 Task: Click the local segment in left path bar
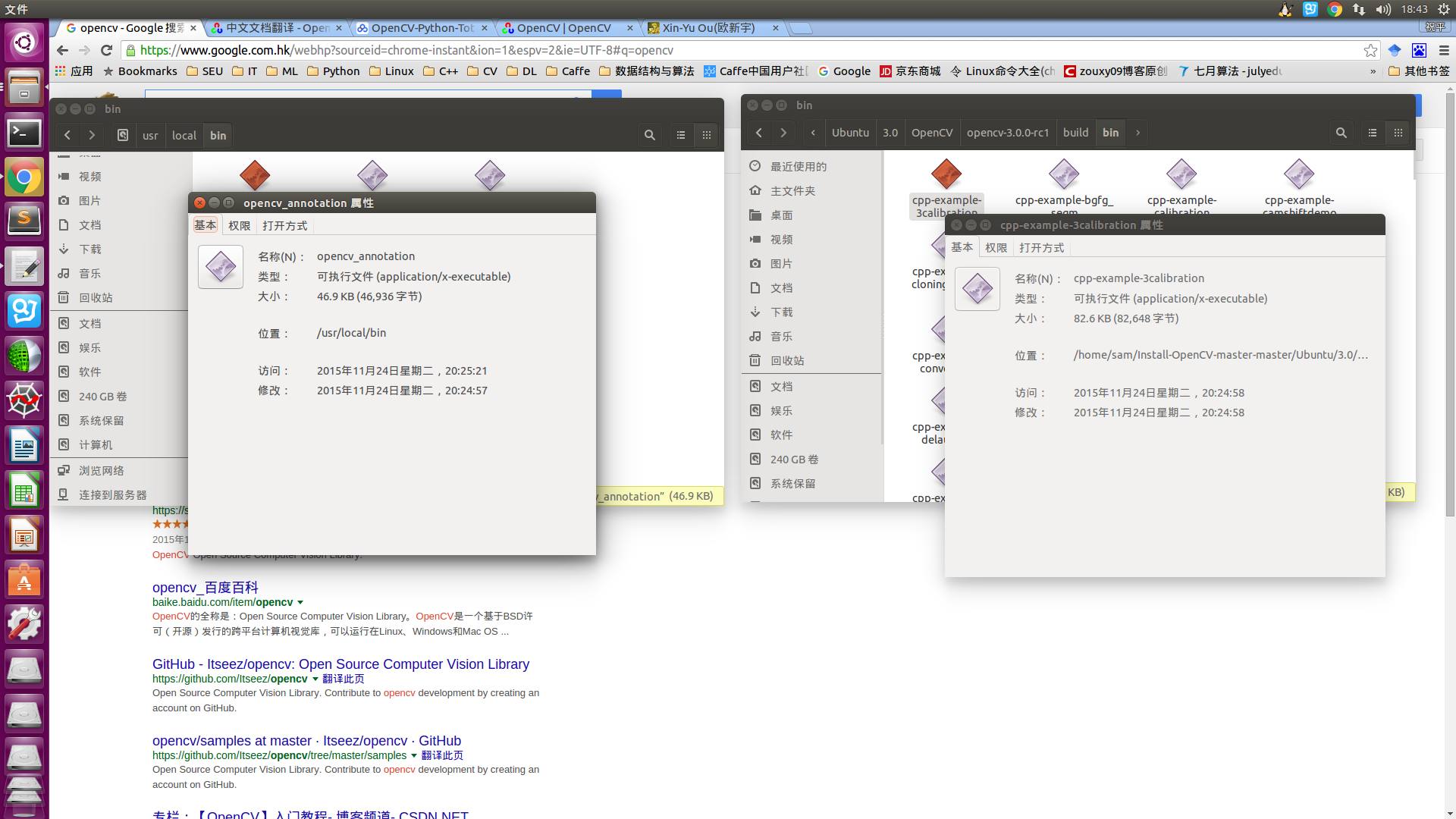tap(184, 135)
